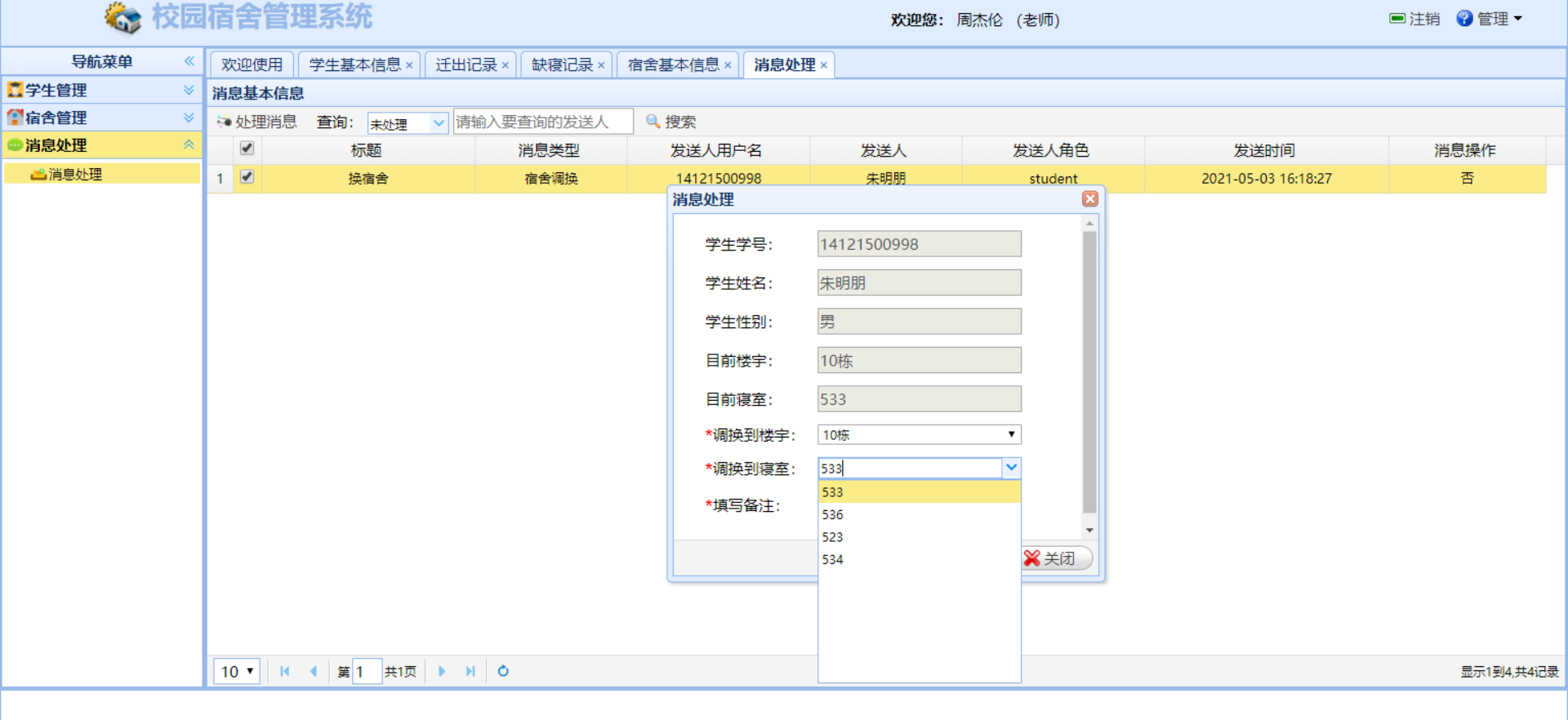Select the 消息处理 tab
1568x720 pixels.
click(x=784, y=64)
